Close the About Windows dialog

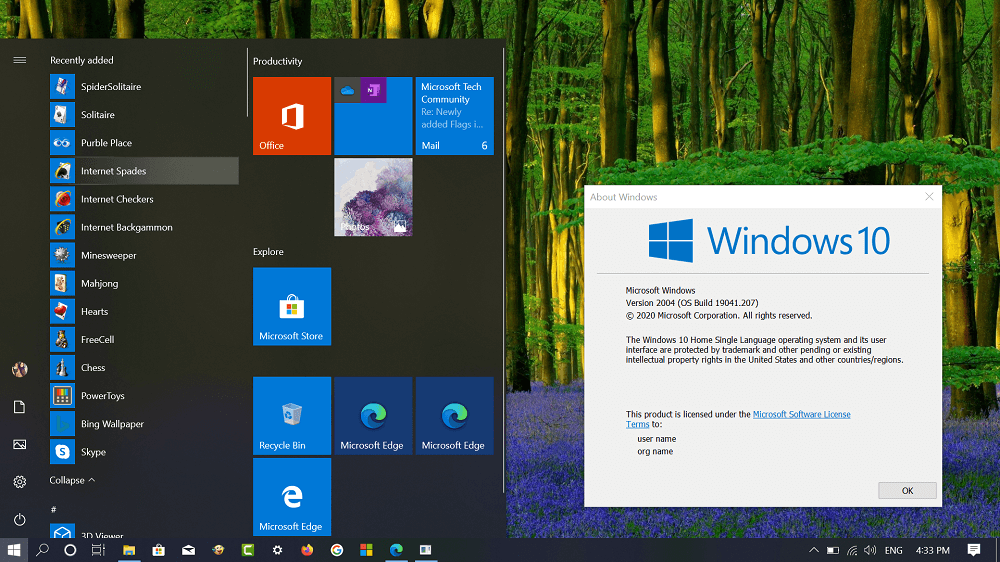929,196
